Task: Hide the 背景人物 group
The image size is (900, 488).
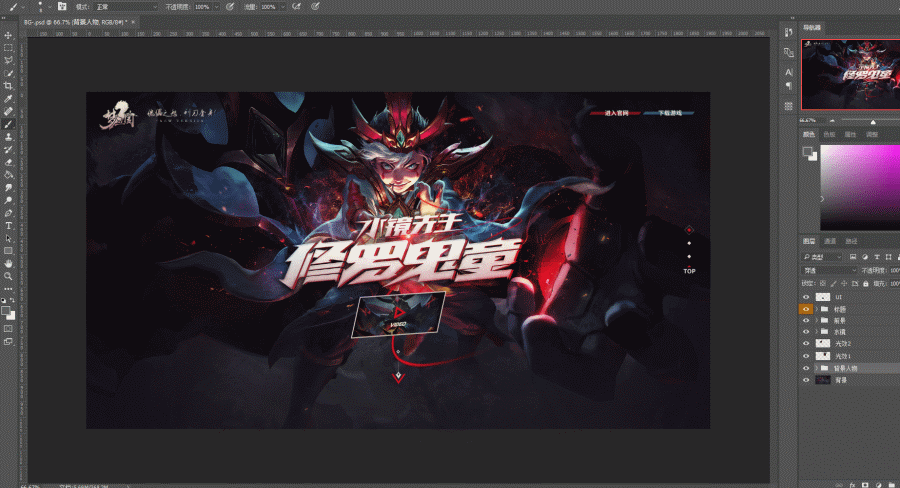Action: click(x=806, y=368)
